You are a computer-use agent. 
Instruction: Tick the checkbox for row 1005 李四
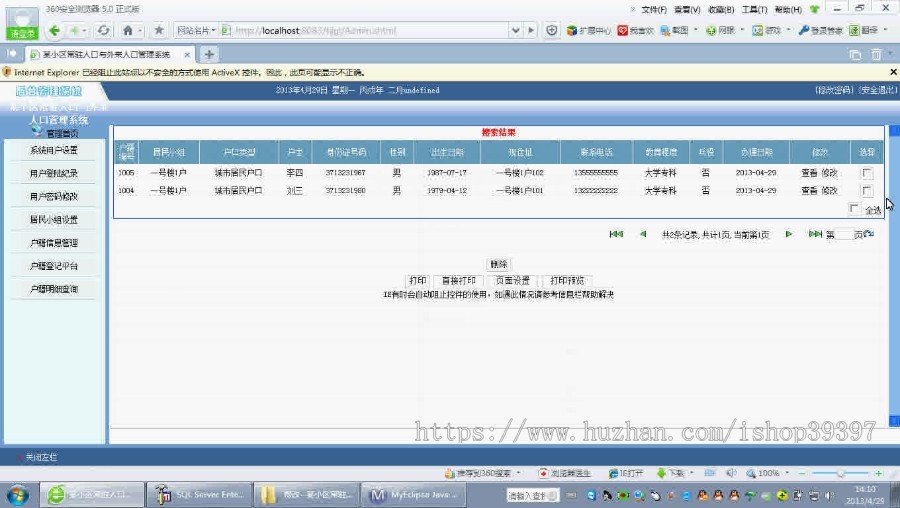coord(867,173)
